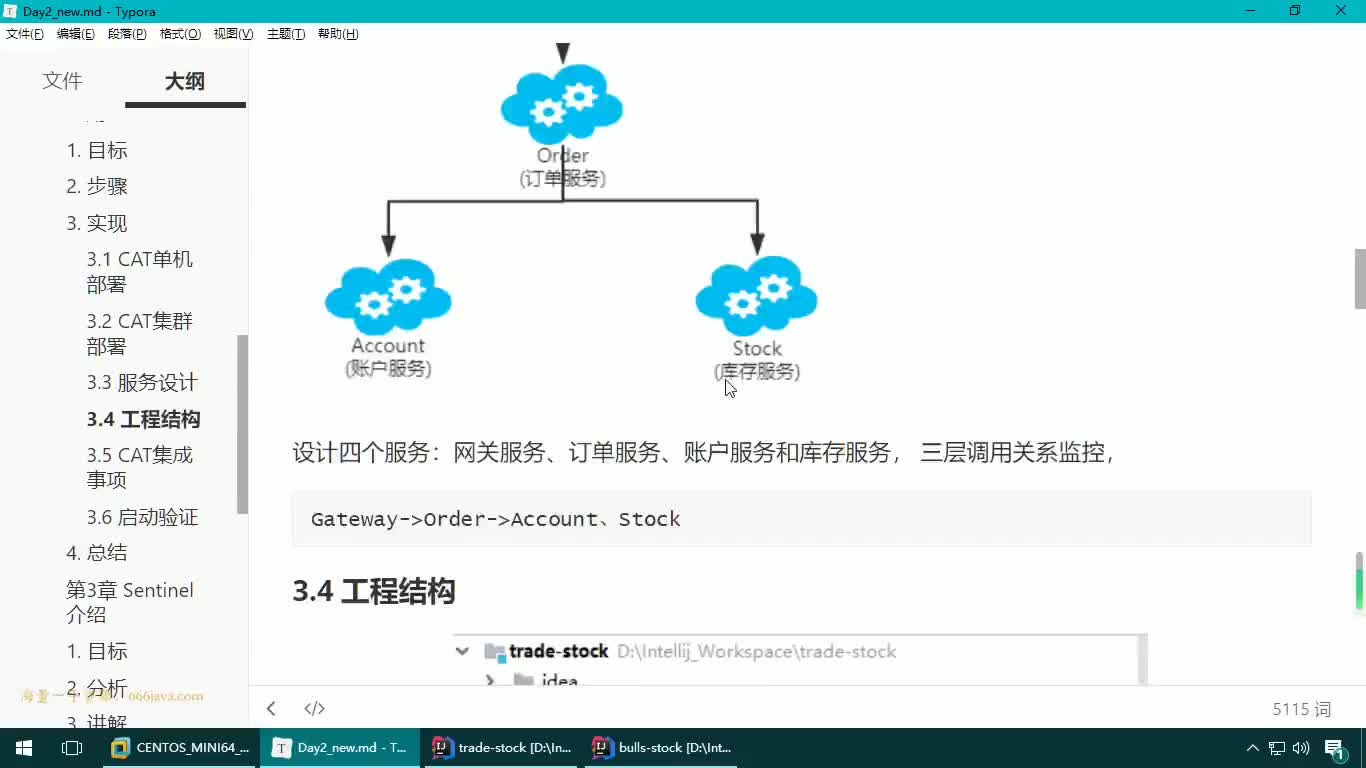Open the volume tray icon

coord(1301,748)
